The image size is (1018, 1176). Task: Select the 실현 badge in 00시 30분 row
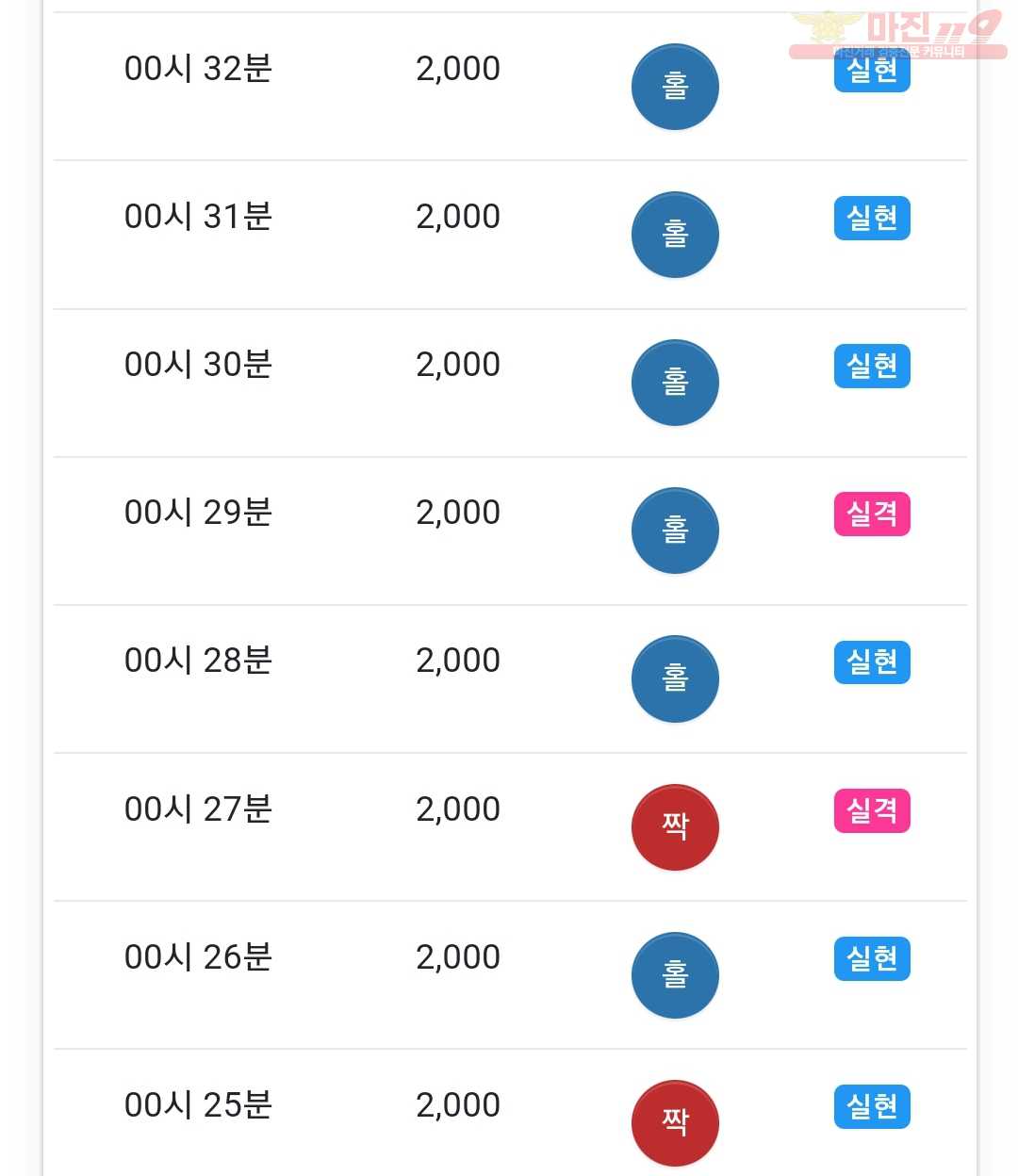pos(872,366)
